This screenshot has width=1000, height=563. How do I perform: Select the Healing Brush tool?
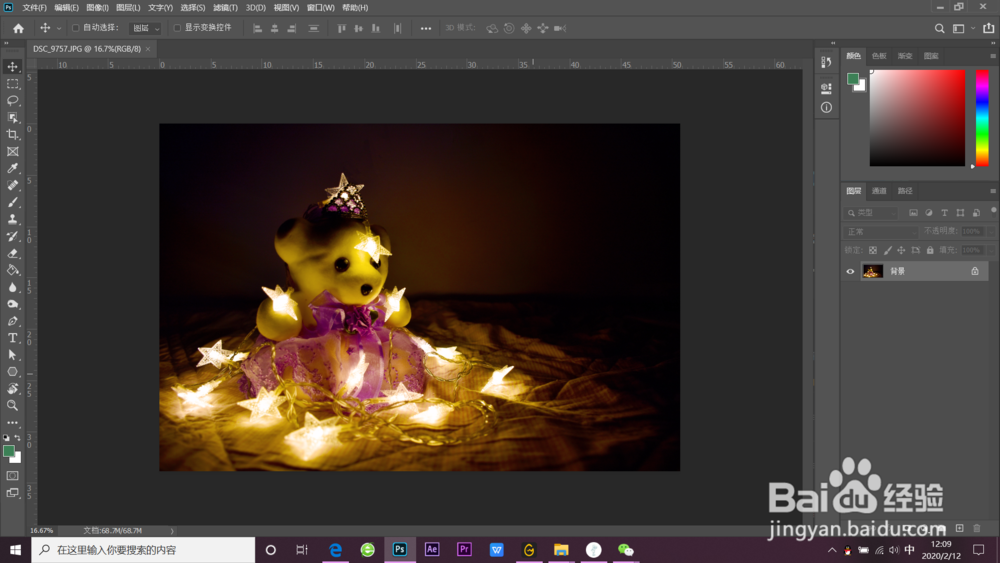click(12, 186)
